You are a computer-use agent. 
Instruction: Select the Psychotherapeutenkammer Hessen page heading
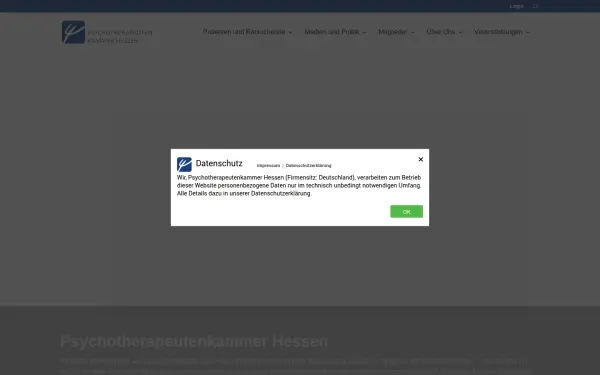click(194, 341)
